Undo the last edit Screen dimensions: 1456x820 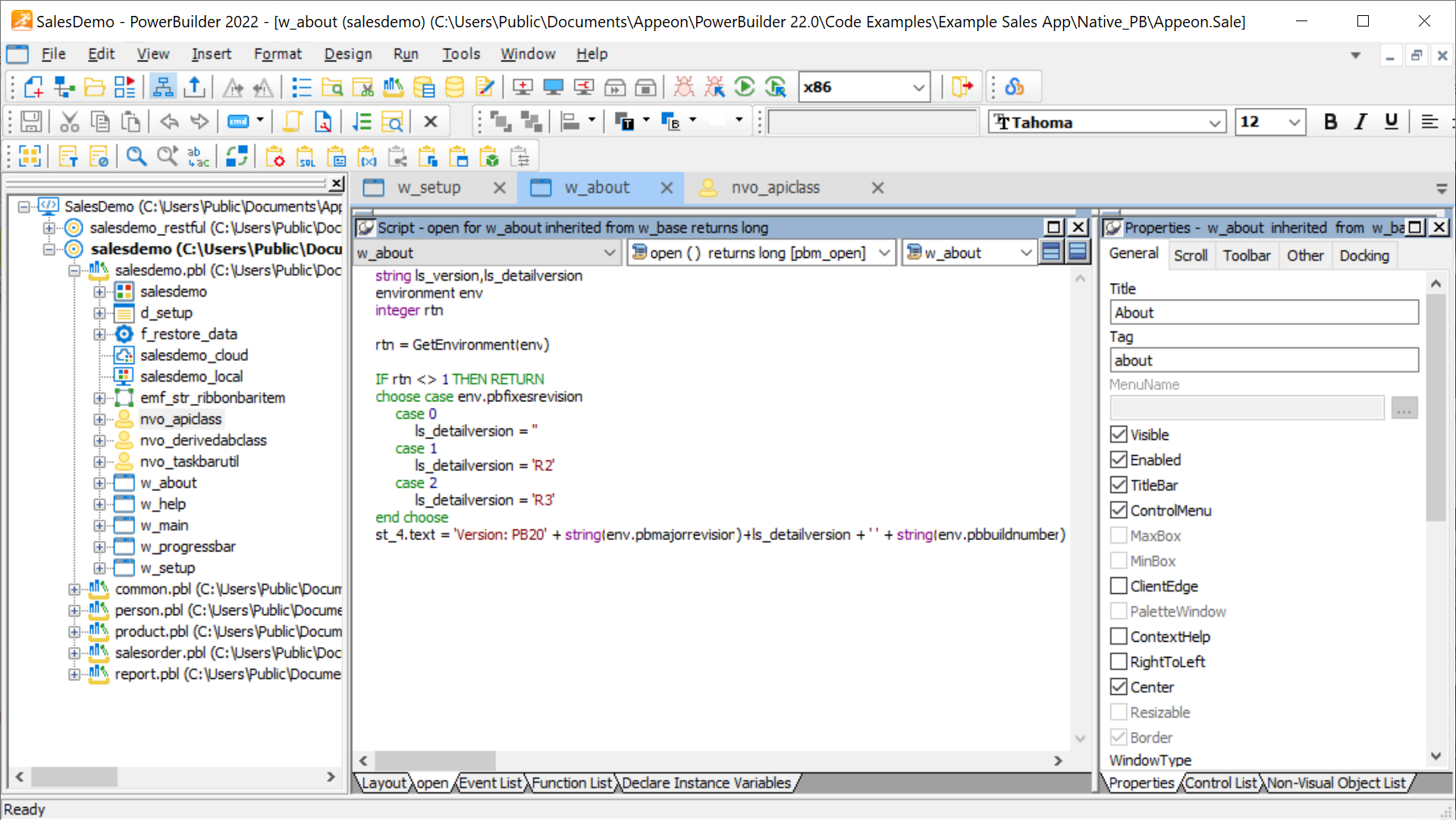point(168,121)
